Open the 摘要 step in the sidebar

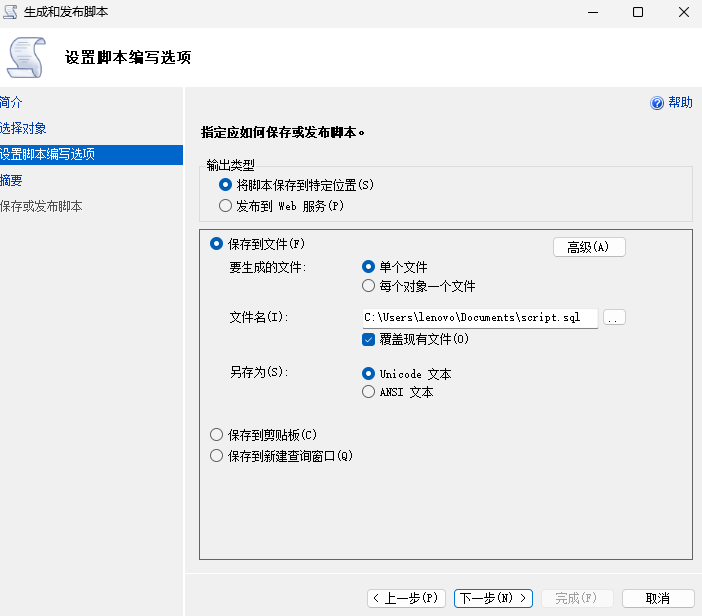(11, 180)
